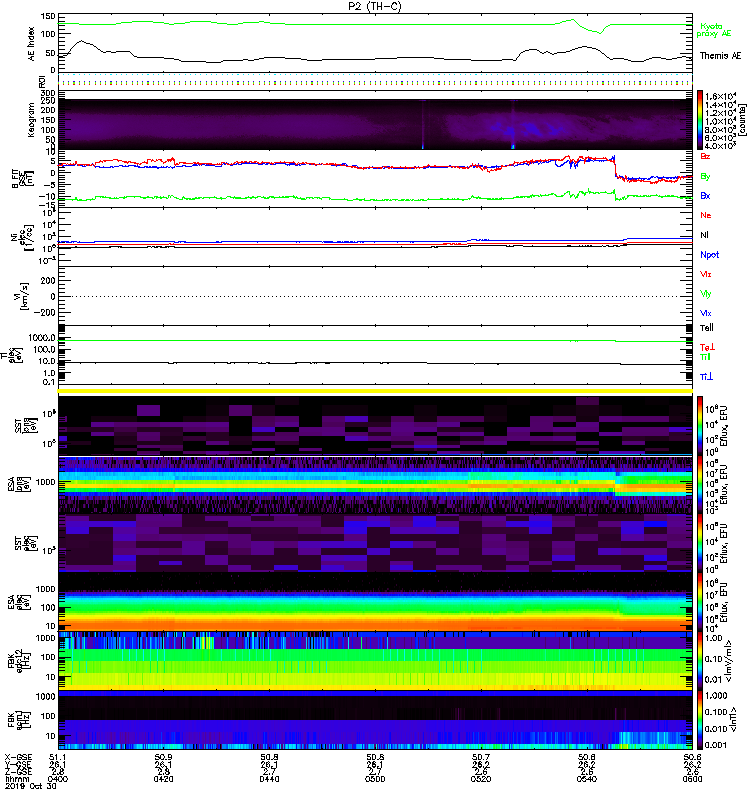Click the <|mV/m|> unit label
The width and height of the screenshot is (750, 800).
(730, 660)
